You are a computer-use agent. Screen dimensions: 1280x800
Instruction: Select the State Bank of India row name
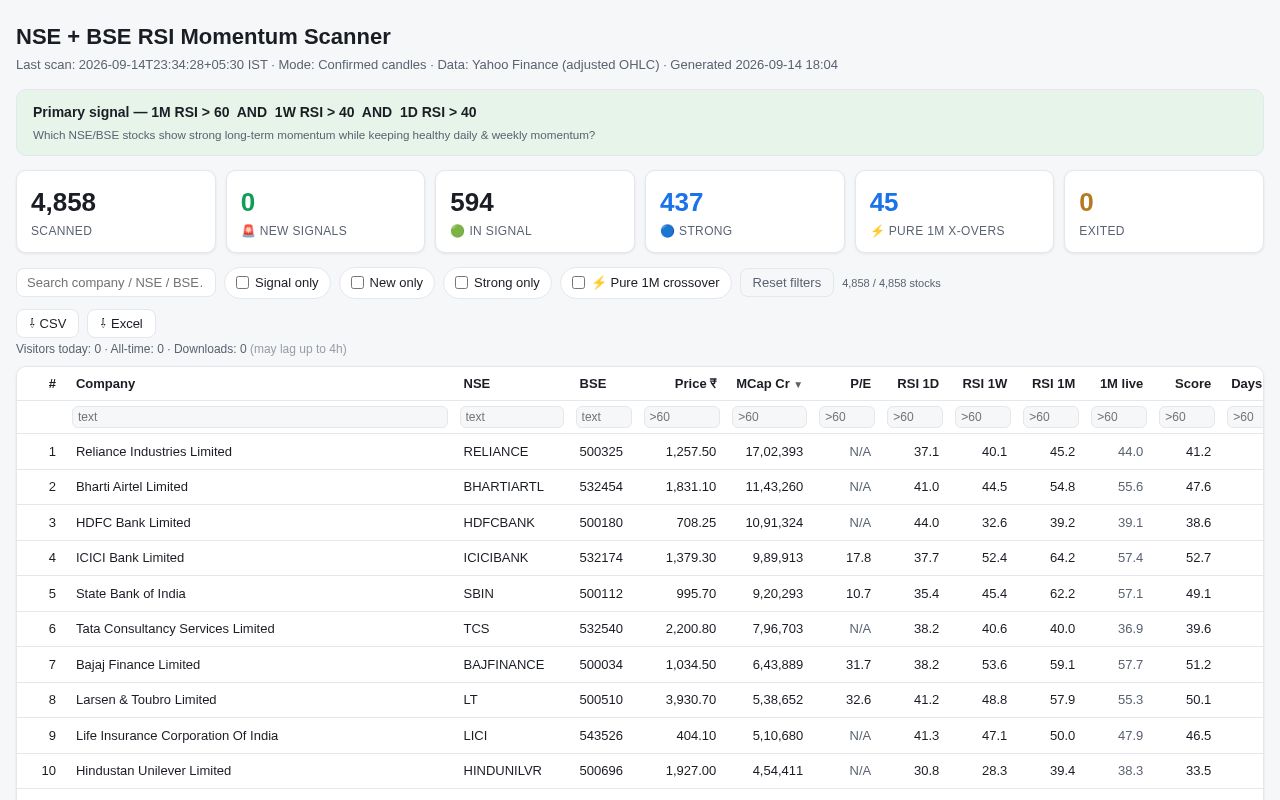point(131,594)
